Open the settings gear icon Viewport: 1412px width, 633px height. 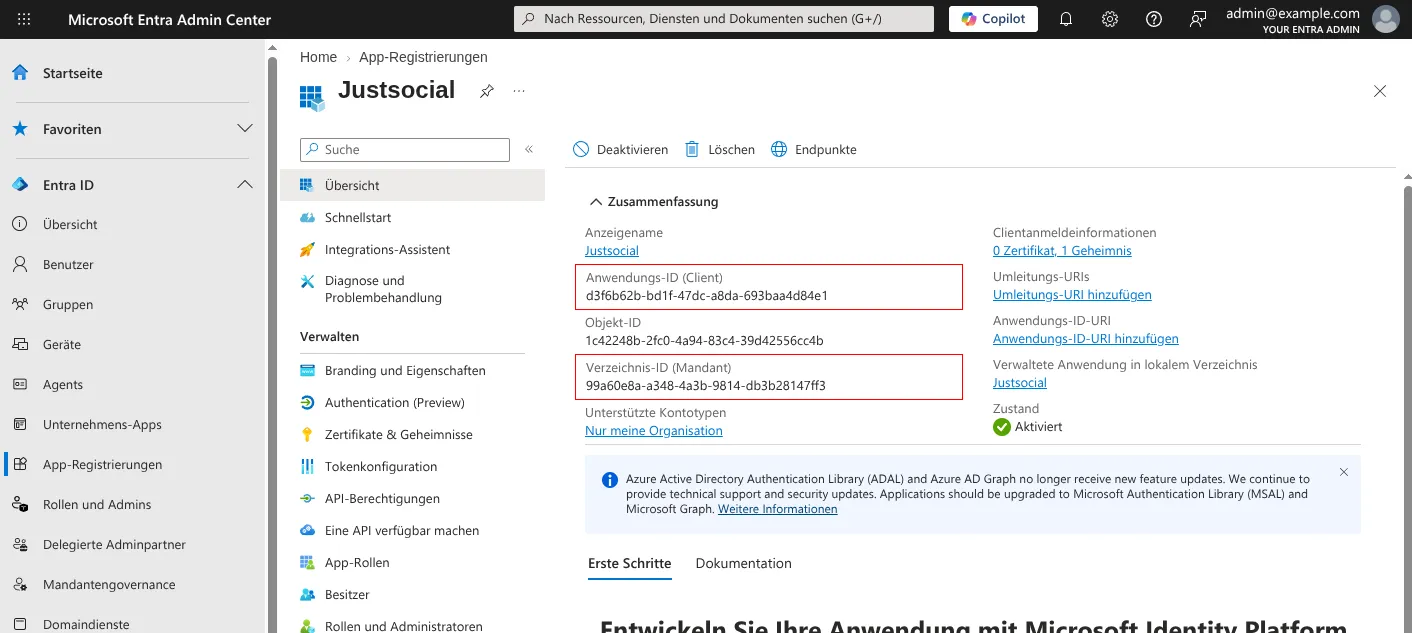pos(1110,19)
